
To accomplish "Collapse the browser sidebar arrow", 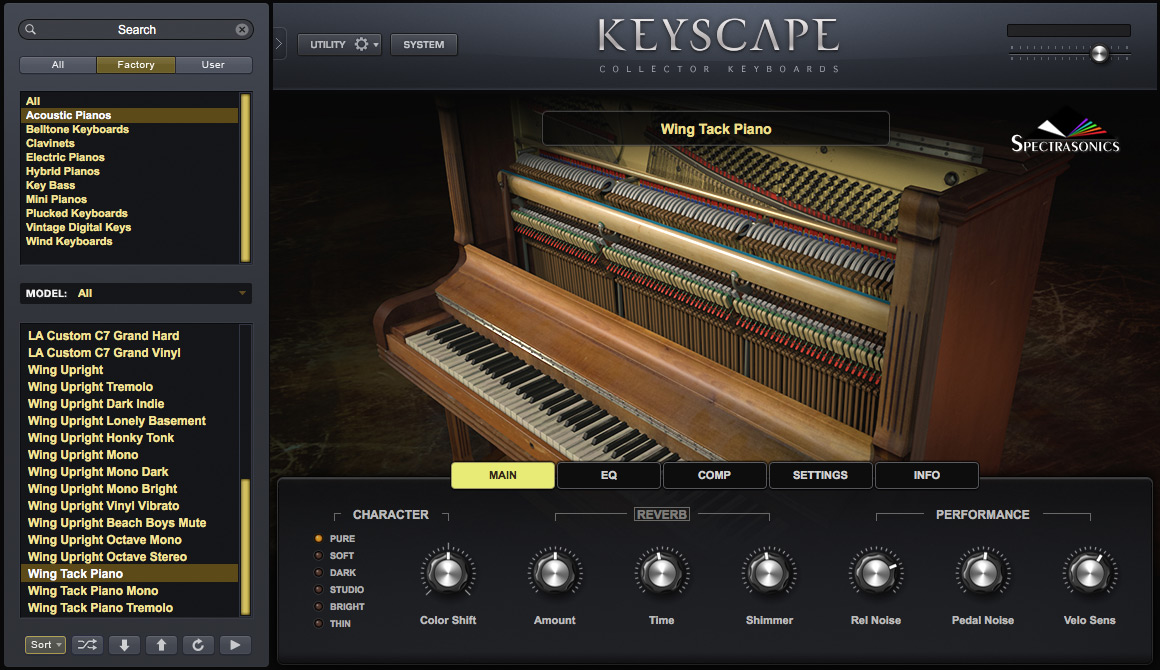I will [x=279, y=44].
